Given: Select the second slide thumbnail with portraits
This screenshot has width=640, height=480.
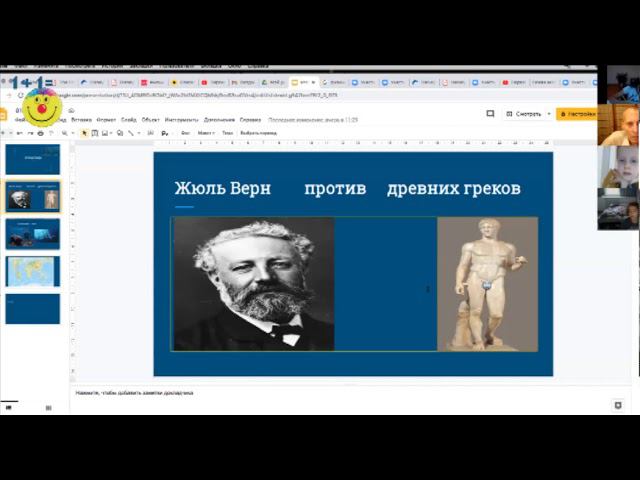Looking at the screenshot, I should (33, 197).
